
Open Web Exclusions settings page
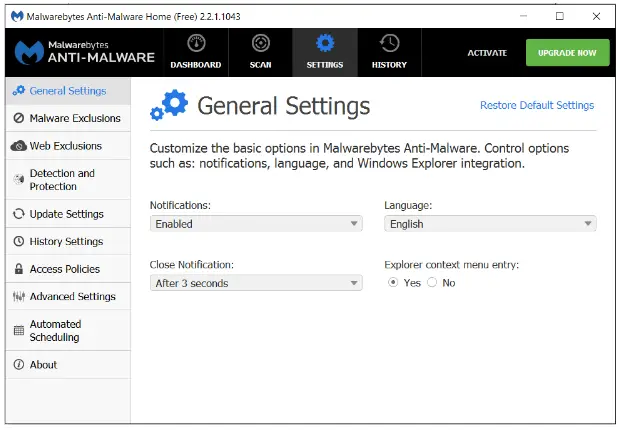click(68, 146)
